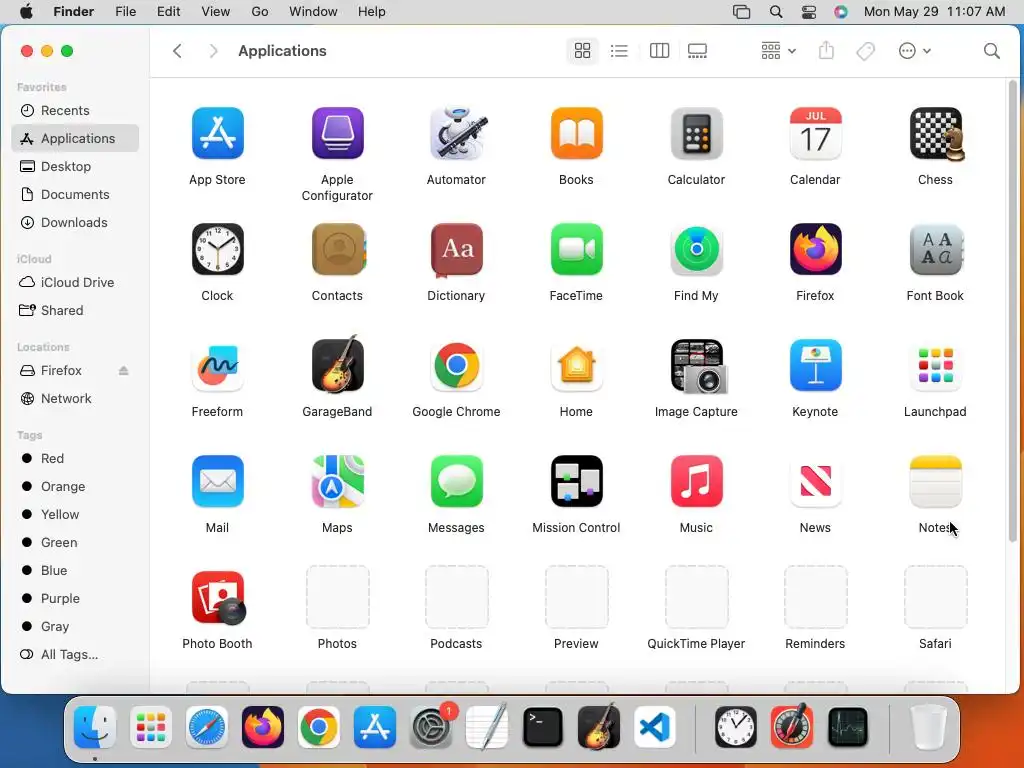Switch to gallery view
Image resolution: width=1024 pixels, height=768 pixels.
[697, 50]
